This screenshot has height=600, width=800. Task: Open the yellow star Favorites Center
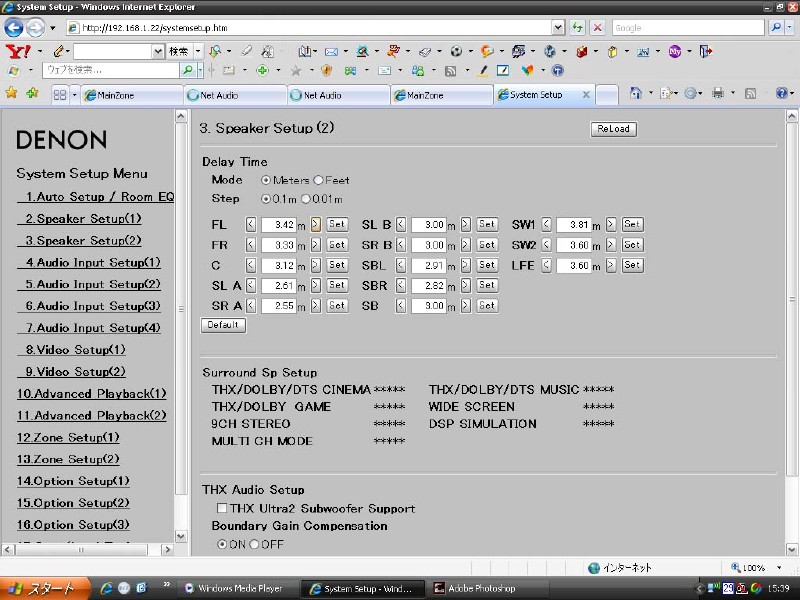12,94
